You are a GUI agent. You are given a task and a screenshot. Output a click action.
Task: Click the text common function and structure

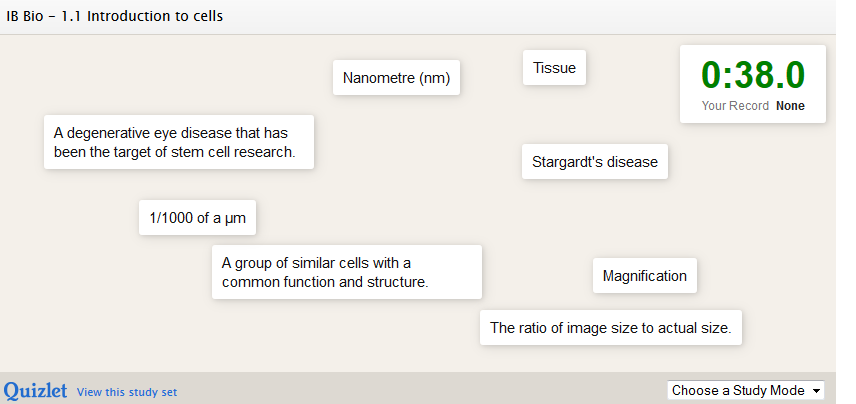click(x=325, y=282)
